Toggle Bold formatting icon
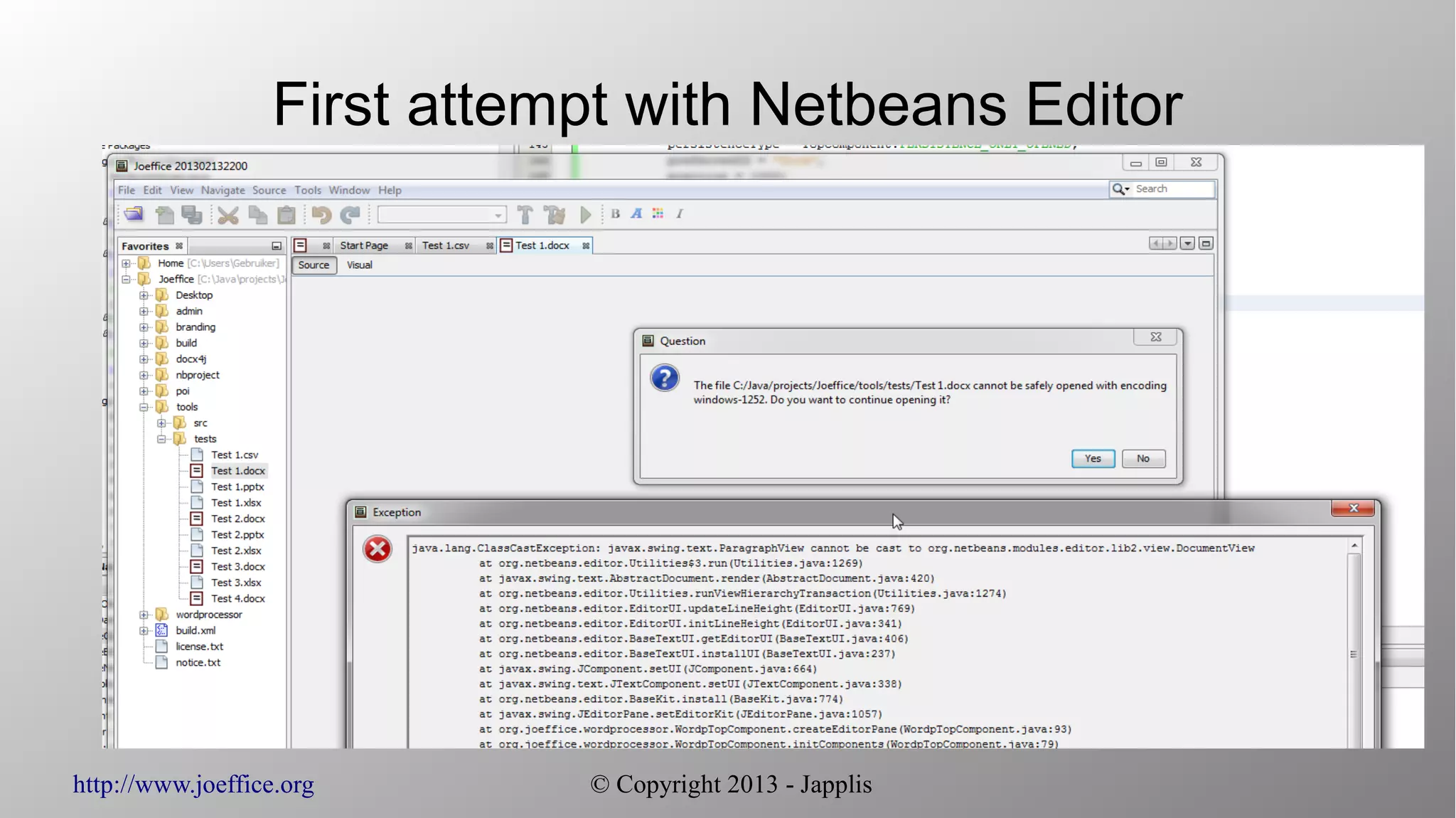Image resolution: width=1456 pixels, height=818 pixels. 616,213
